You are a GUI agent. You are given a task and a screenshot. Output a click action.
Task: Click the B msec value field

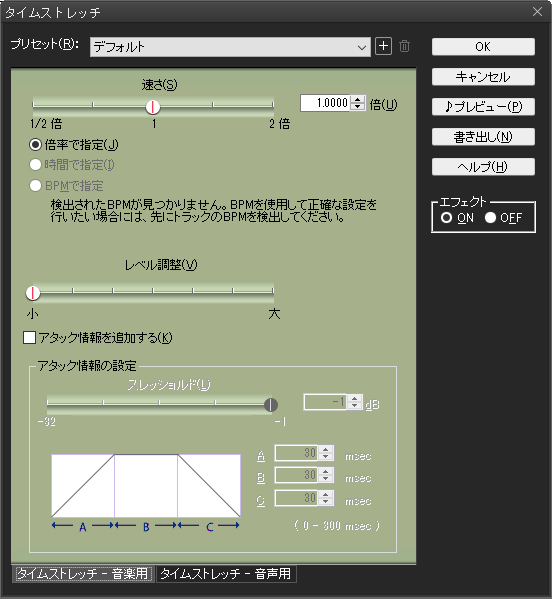pyautogui.click(x=296, y=475)
